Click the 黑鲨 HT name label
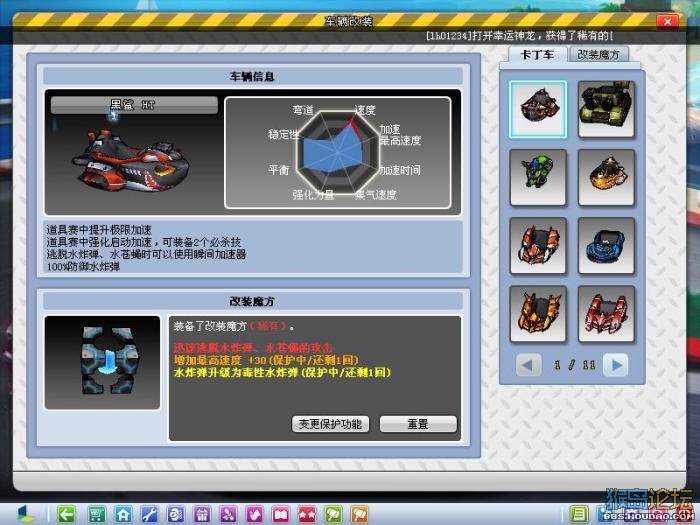 [x=134, y=105]
